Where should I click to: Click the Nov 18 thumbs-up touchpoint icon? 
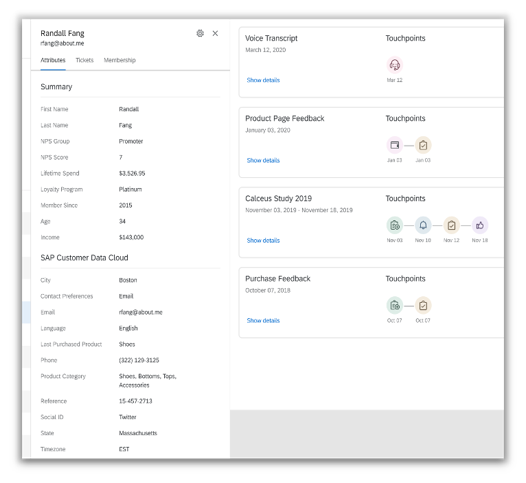point(480,225)
